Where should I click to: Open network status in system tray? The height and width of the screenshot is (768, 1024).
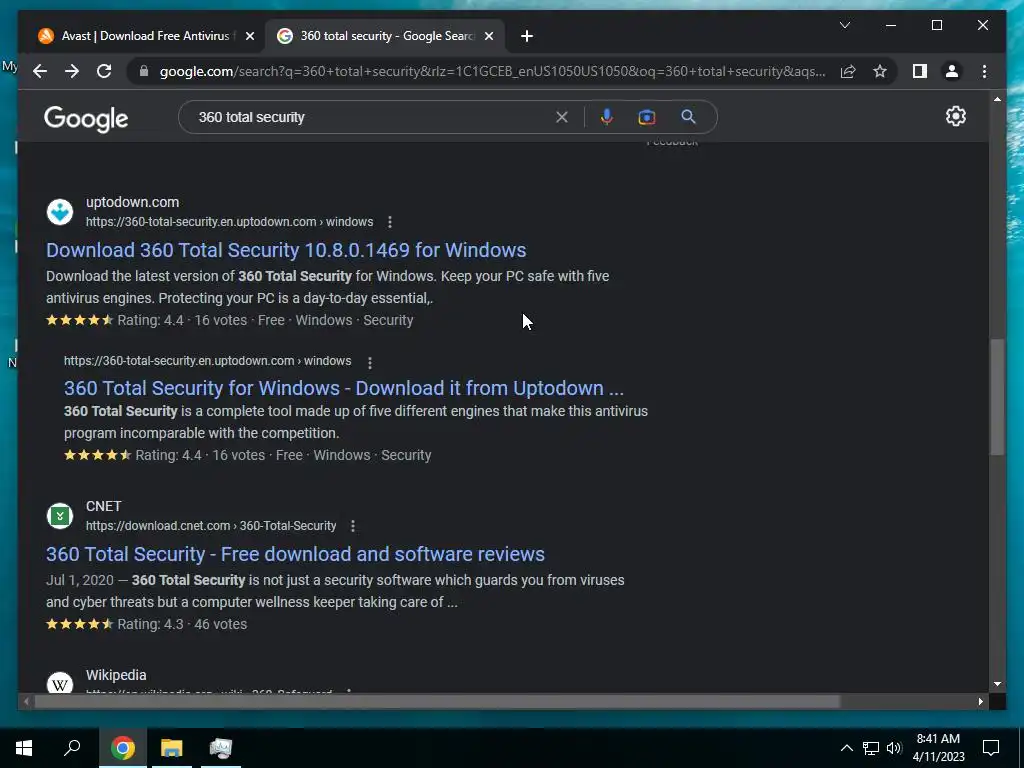[871, 748]
